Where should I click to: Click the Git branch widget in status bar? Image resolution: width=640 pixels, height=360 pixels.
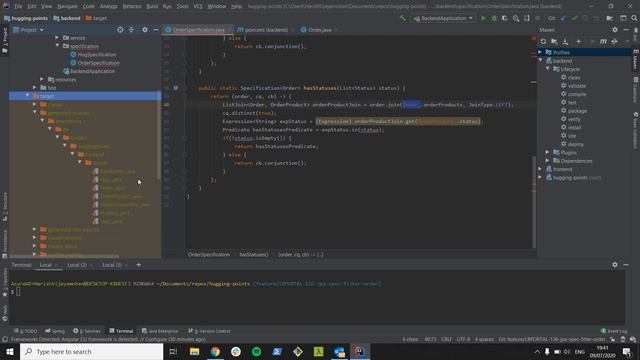pyautogui.click(x=551, y=340)
